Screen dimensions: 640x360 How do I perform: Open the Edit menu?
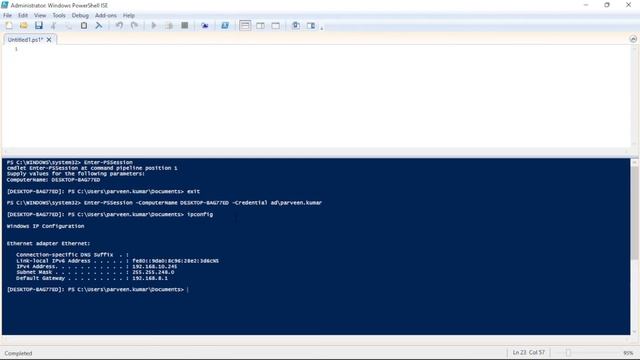click(x=23, y=15)
